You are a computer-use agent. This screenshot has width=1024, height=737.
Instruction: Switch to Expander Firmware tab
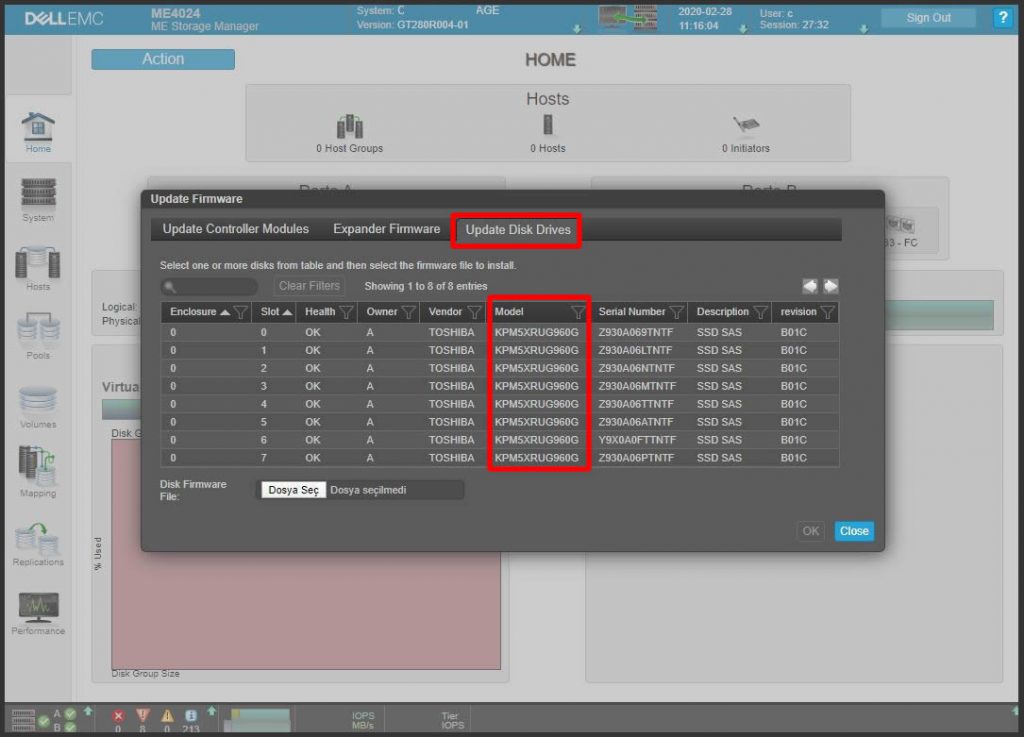pyautogui.click(x=387, y=229)
